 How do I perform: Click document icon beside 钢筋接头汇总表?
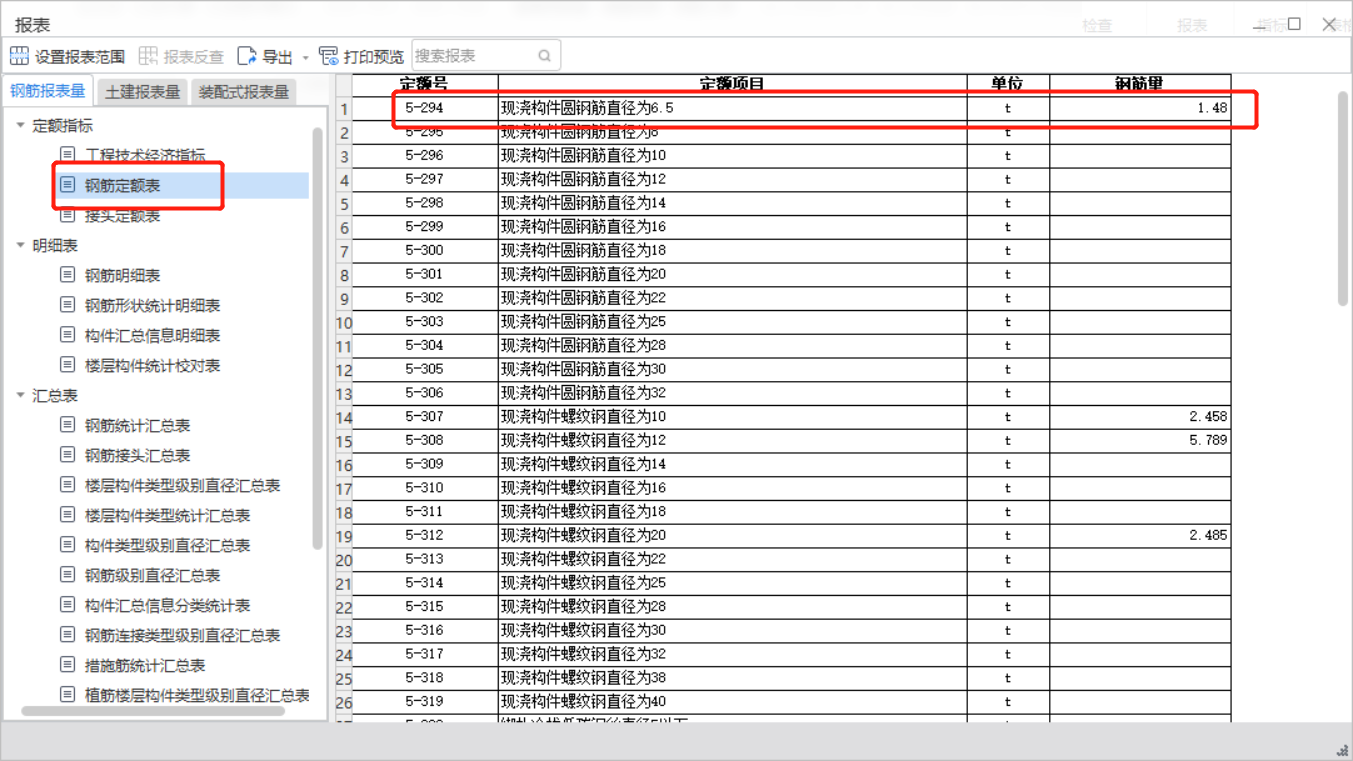tap(67, 454)
